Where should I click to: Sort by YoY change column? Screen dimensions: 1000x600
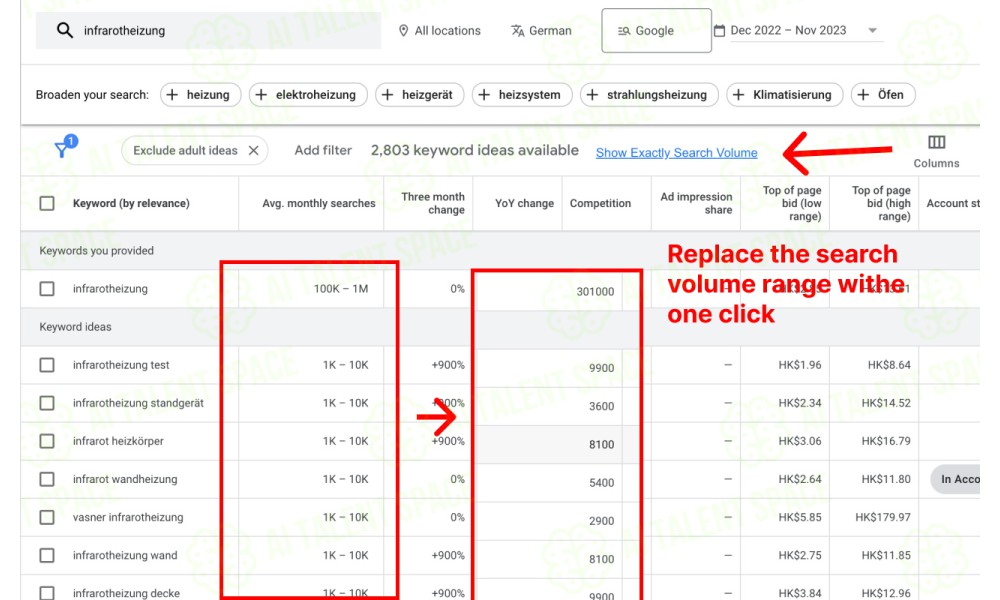(x=524, y=203)
